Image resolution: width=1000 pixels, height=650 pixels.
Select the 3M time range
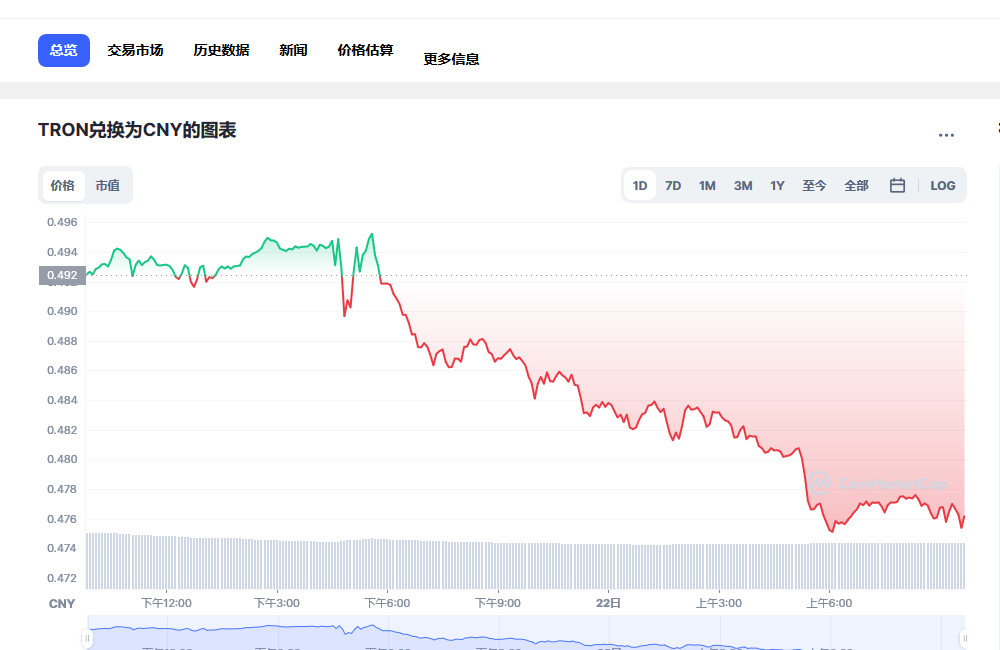tap(743, 186)
